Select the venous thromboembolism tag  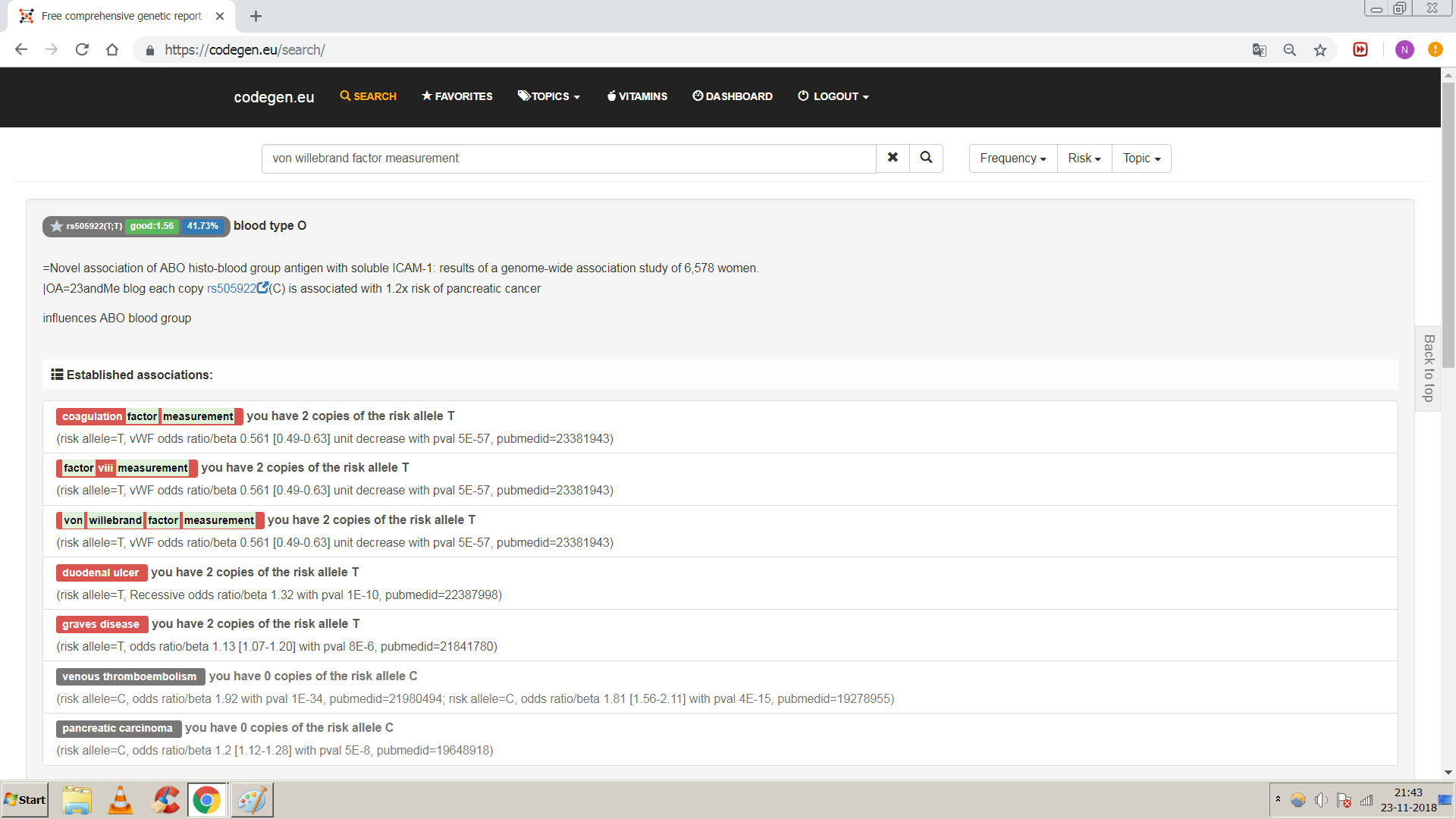(x=130, y=676)
